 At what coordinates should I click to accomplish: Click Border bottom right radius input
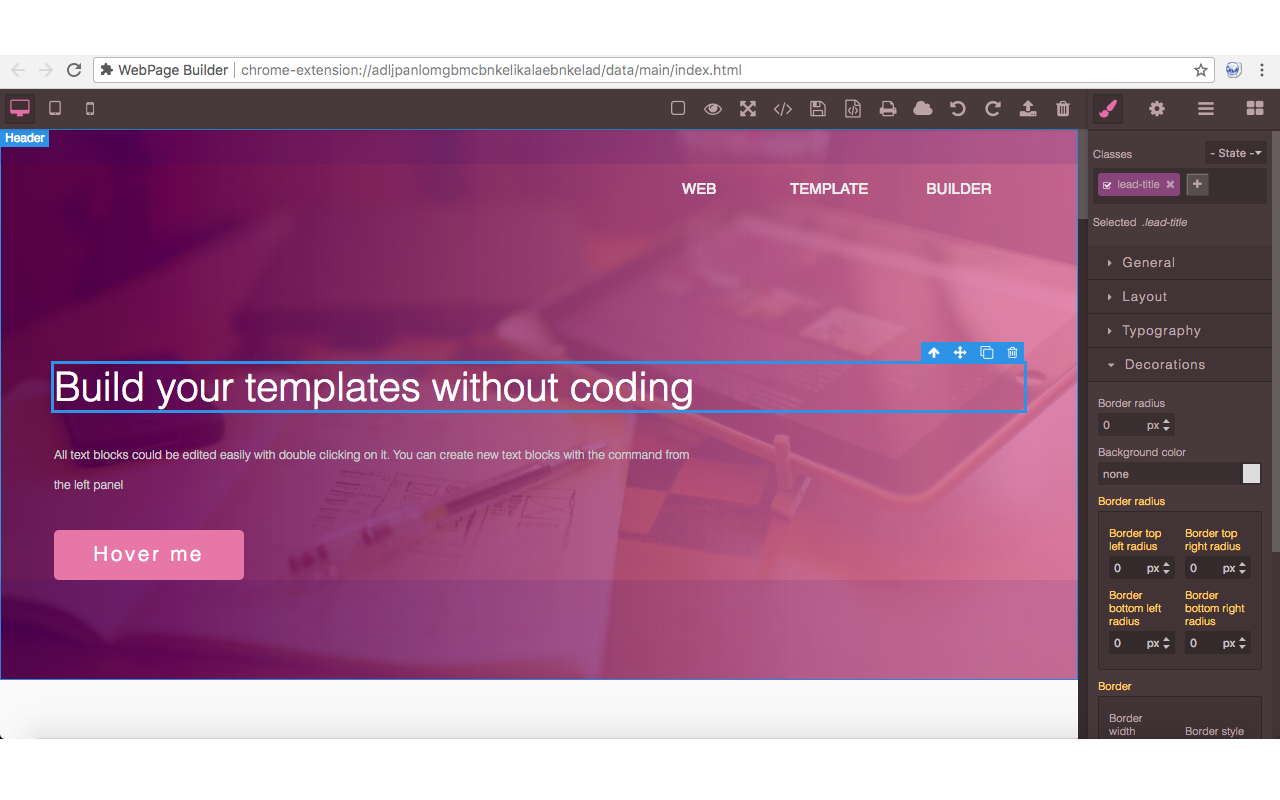[1202, 643]
